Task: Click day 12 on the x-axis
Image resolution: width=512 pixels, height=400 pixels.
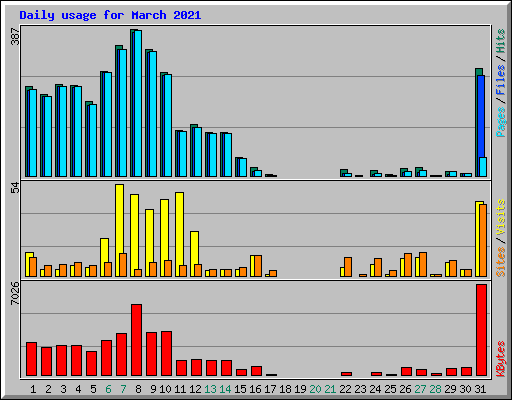Action: [195, 389]
